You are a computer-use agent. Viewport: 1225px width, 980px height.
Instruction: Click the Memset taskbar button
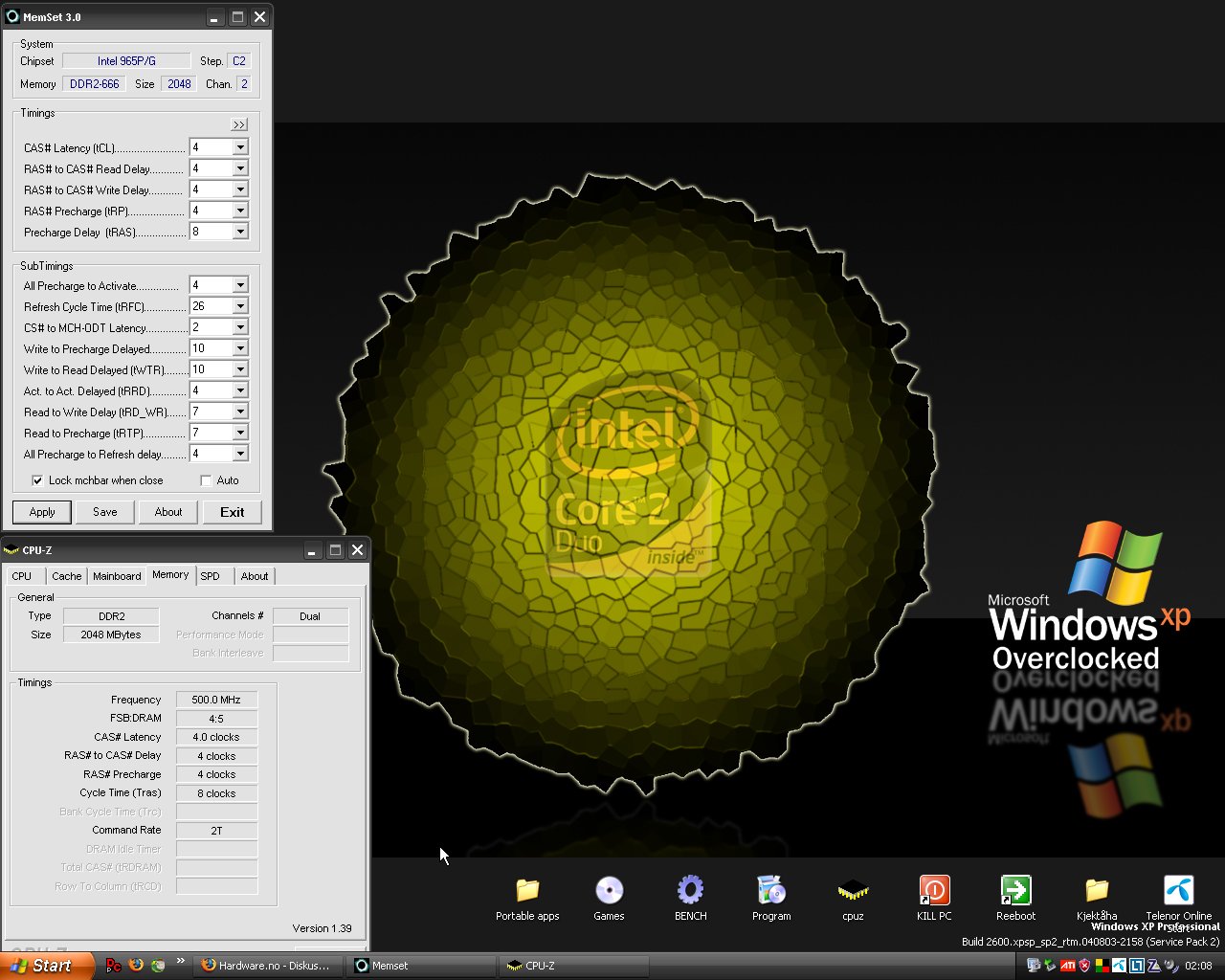(421, 966)
